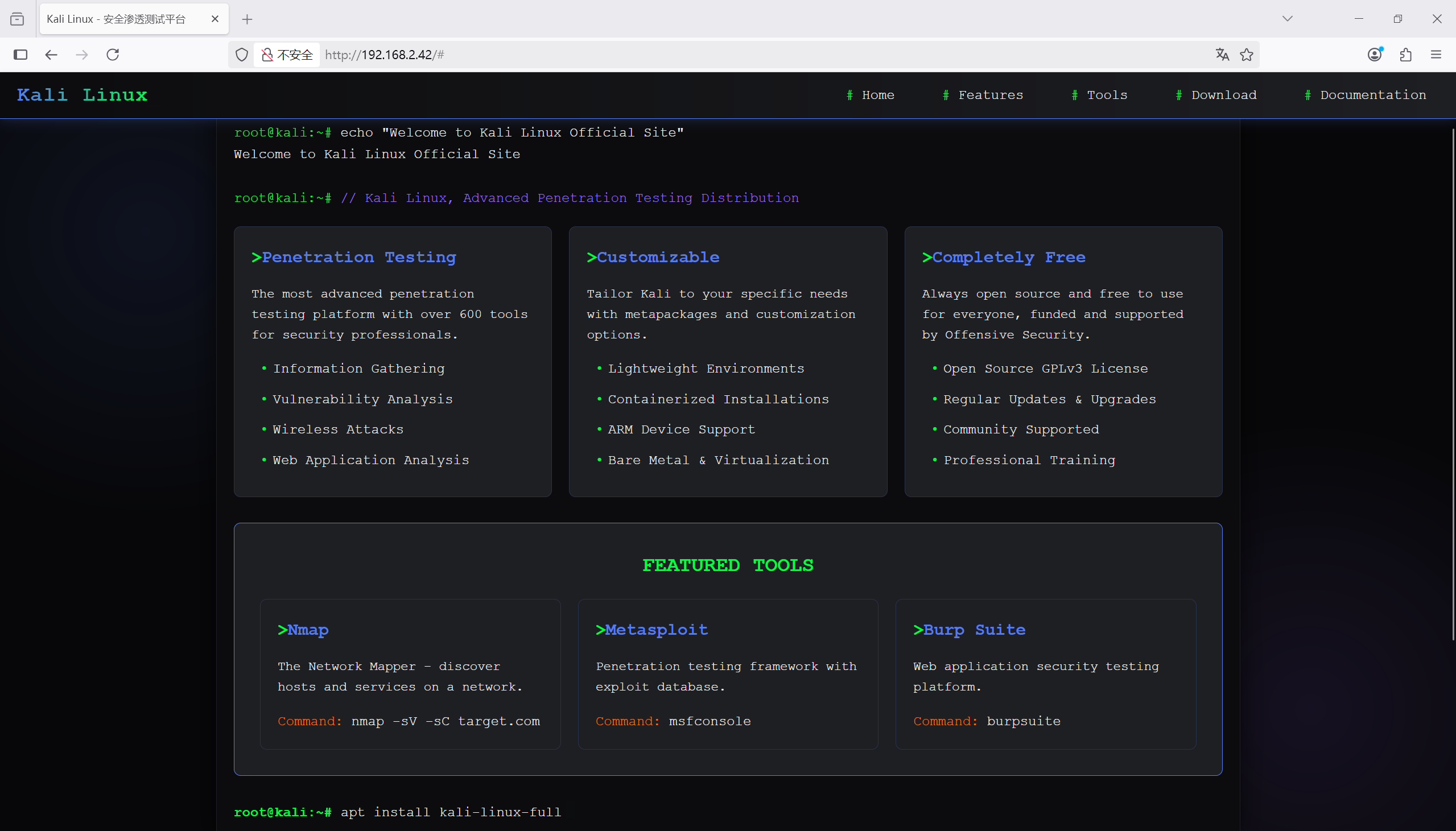Screen dimensions: 1456x831
Task: Reload the current page
Action: tap(113, 55)
